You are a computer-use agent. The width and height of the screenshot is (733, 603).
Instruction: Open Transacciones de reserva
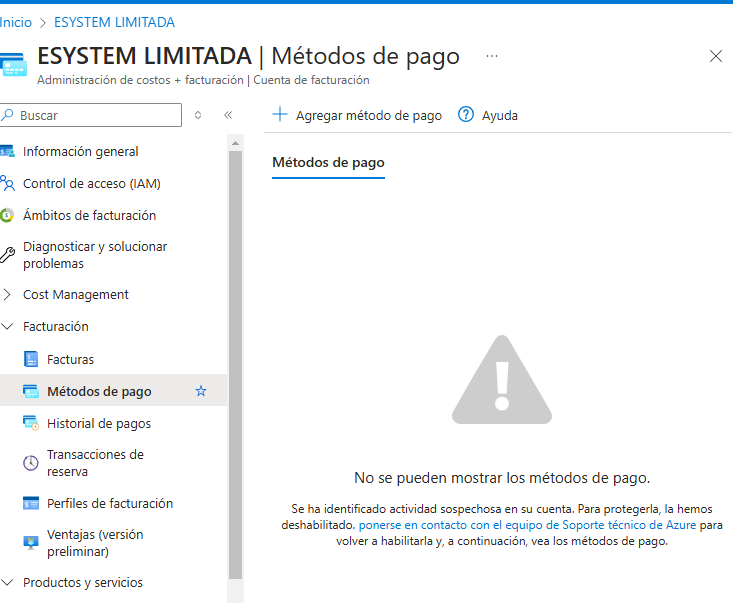(x=95, y=463)
